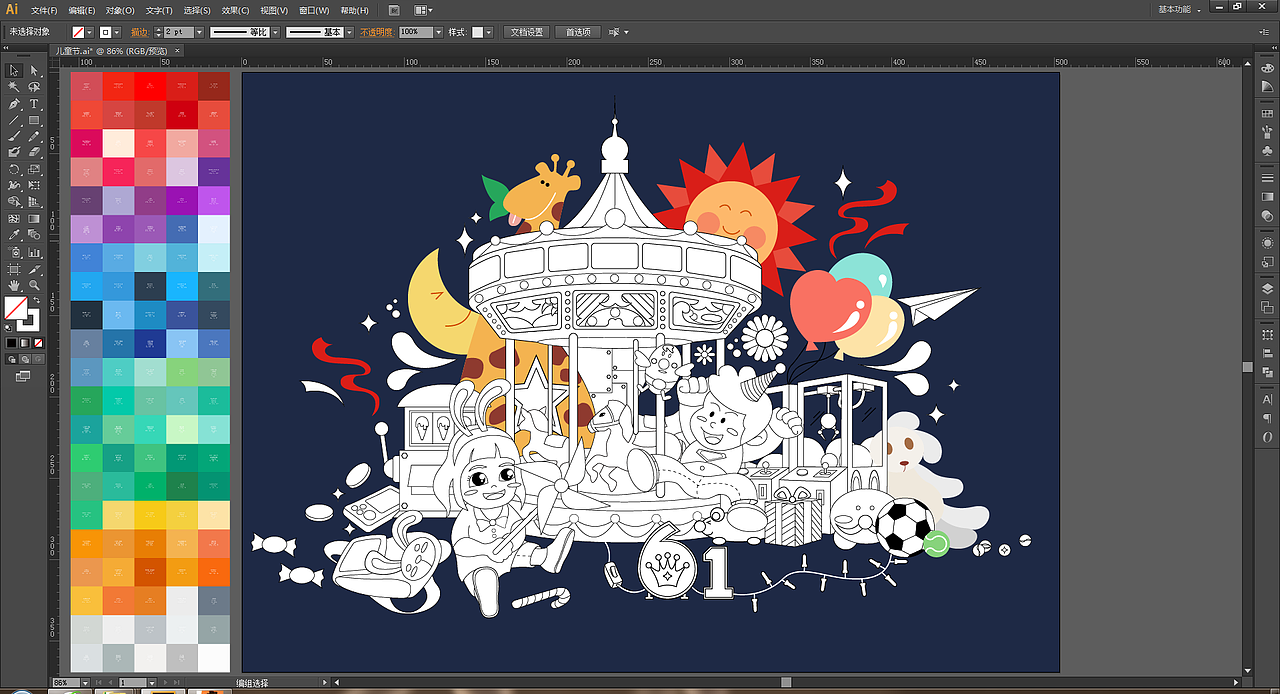Set paint mode to None

[37, 343]
